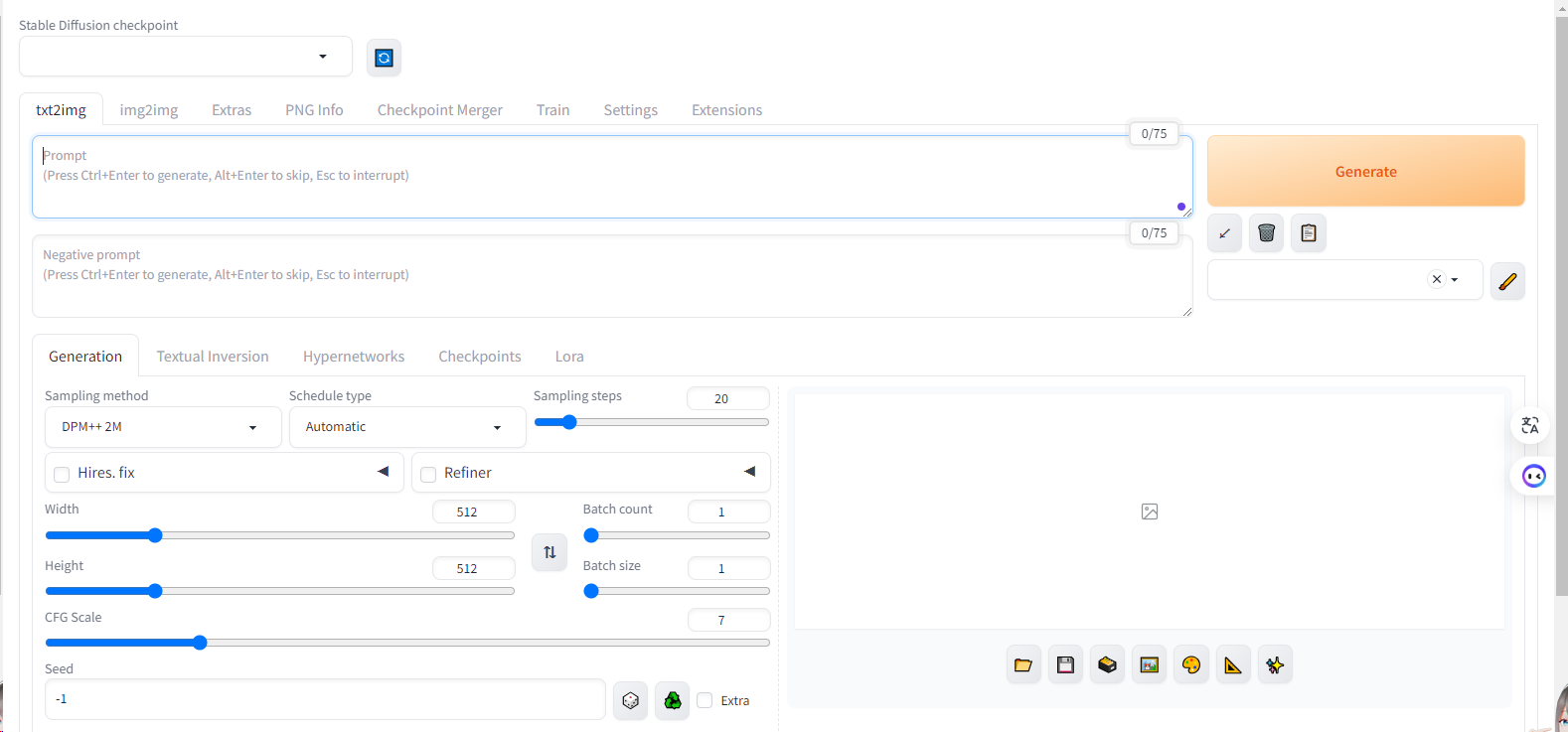The width and height of the screenshot is (1568, 732).
Task: Expand the Refiner section arrow
Action: pos(749,472)
